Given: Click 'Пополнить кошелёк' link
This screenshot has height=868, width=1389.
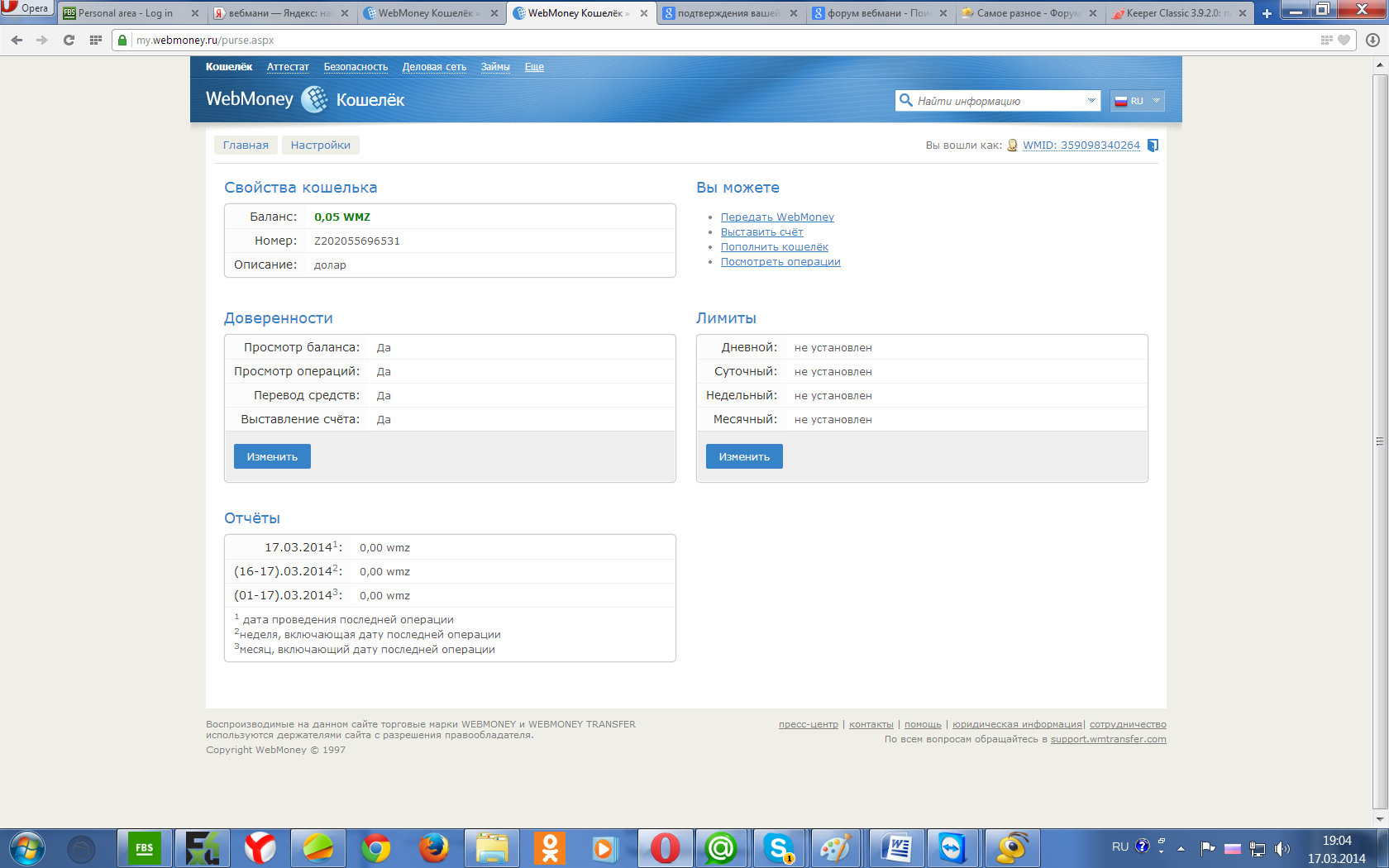Looking at the screenshot, I should (774, 247).
